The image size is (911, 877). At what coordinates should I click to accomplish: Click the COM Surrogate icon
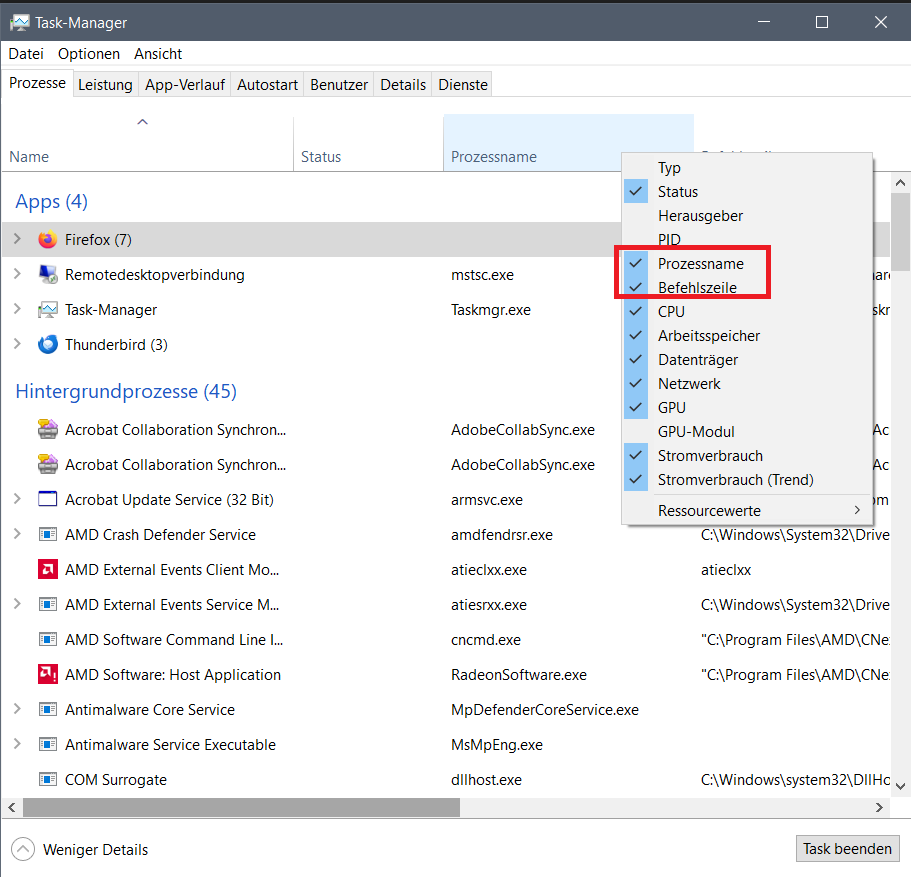coord(48,779)
